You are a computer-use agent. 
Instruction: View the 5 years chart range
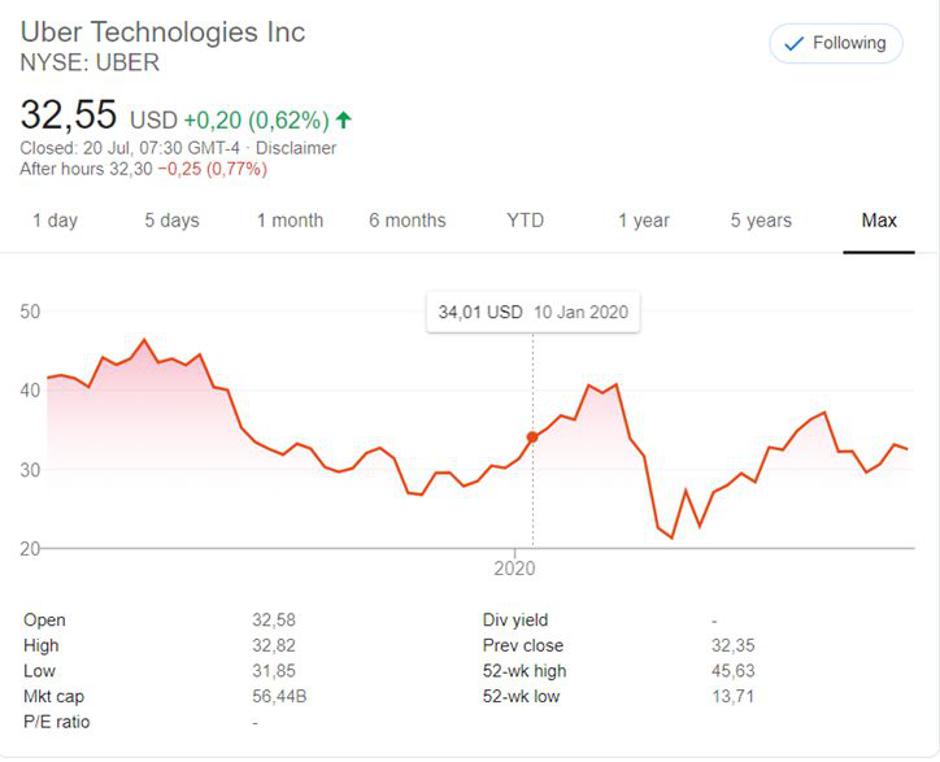pos(761,221)
